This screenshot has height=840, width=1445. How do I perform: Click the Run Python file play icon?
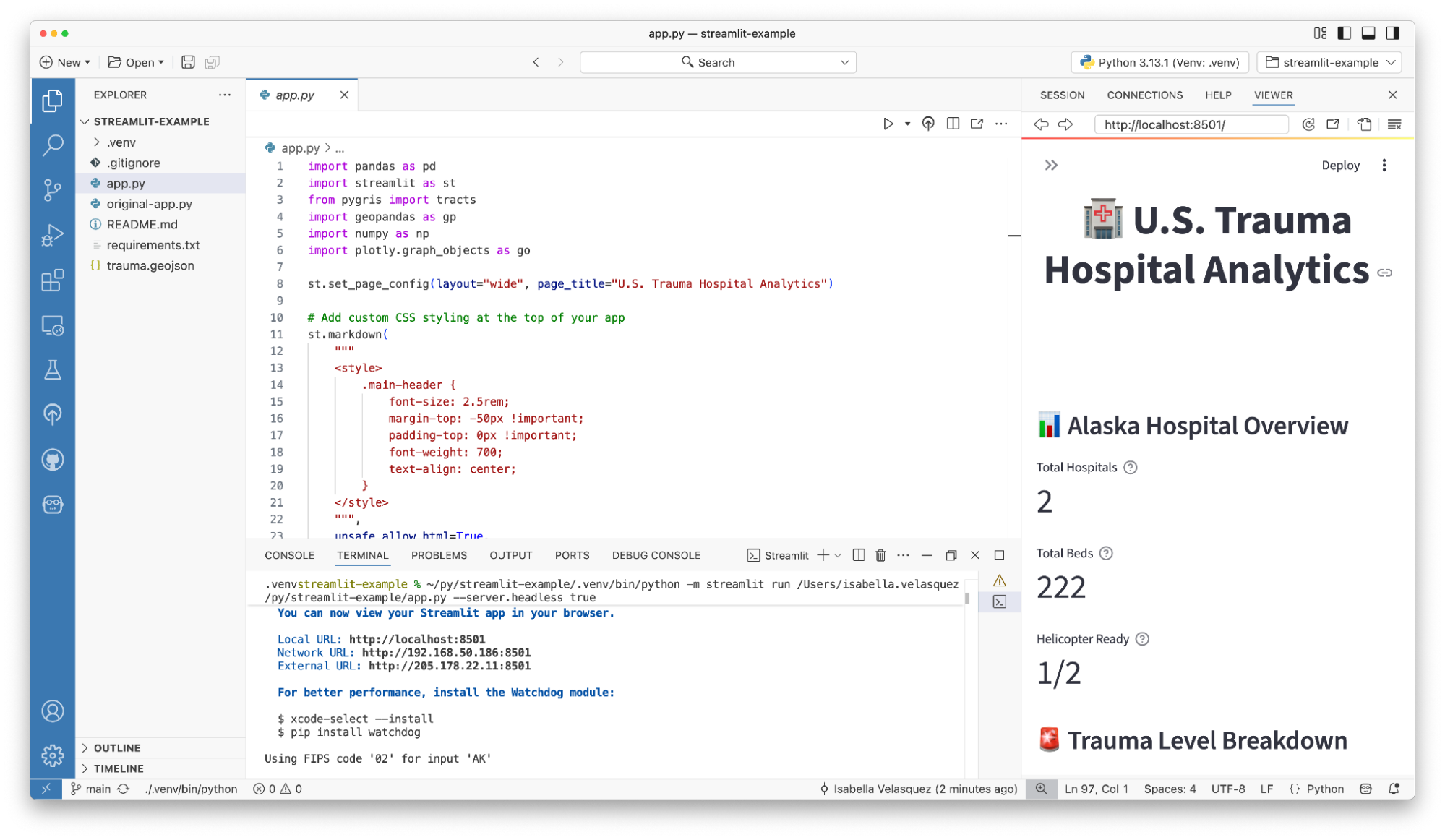[x=888, y=124]
